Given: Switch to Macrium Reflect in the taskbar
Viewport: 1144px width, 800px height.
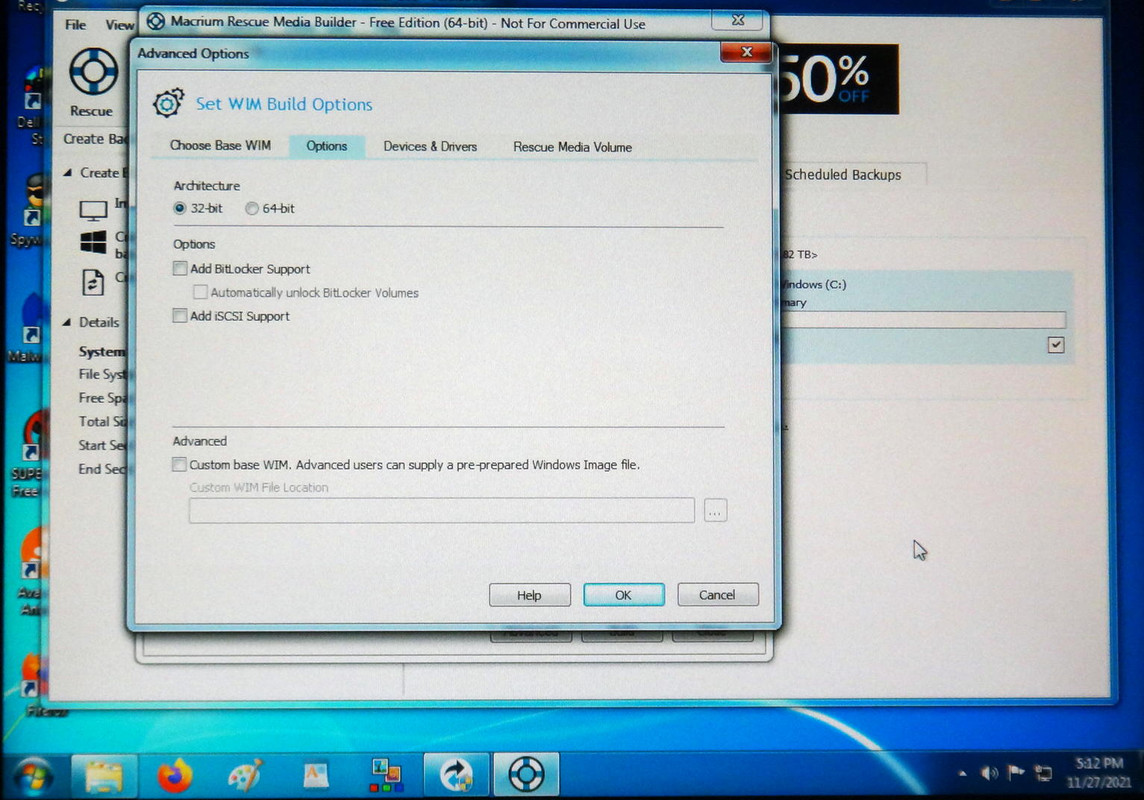Looking at the screenshot, I should (526, 774).
